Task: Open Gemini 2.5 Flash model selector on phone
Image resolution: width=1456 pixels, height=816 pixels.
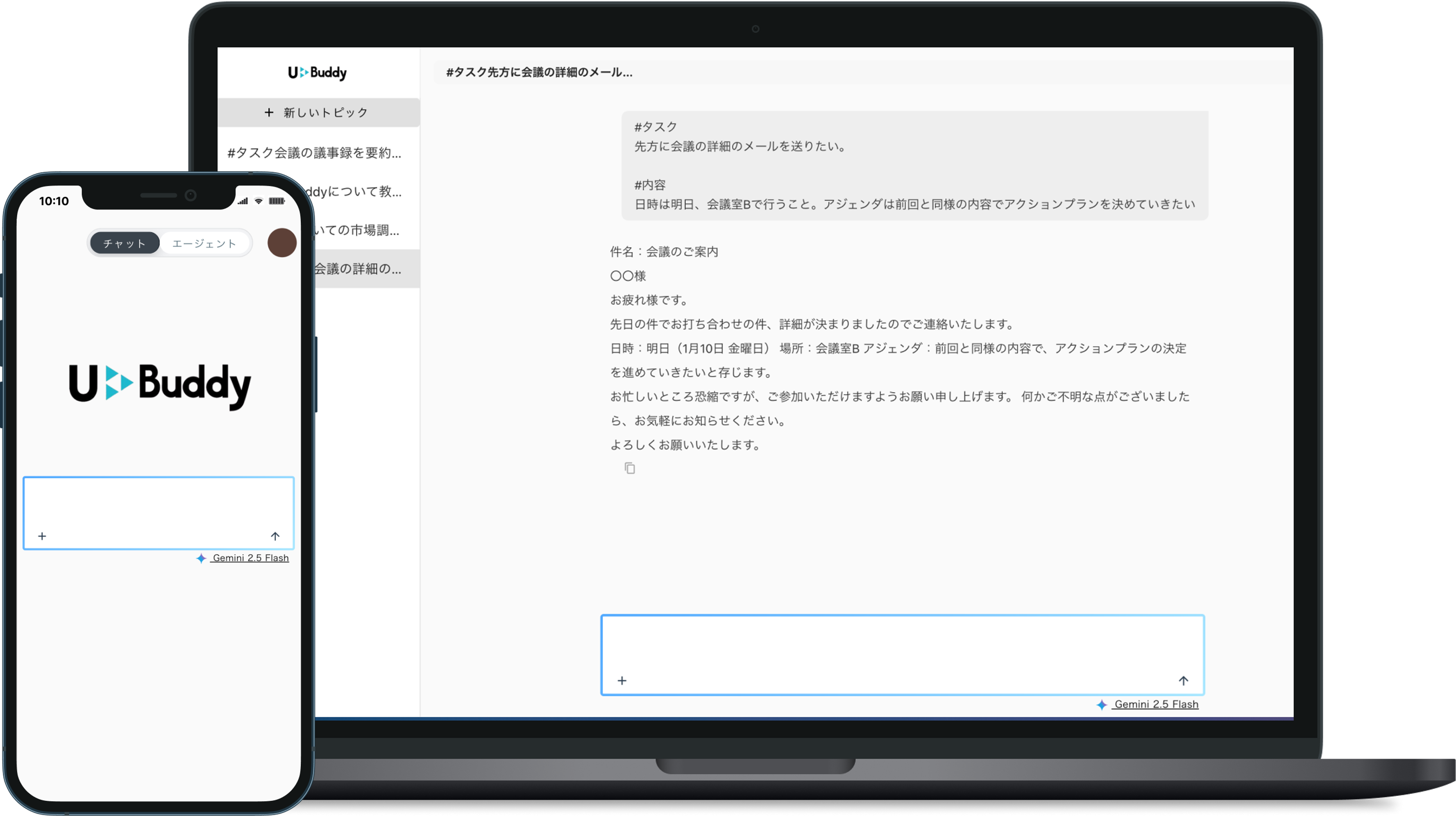Action: [250, 558]
